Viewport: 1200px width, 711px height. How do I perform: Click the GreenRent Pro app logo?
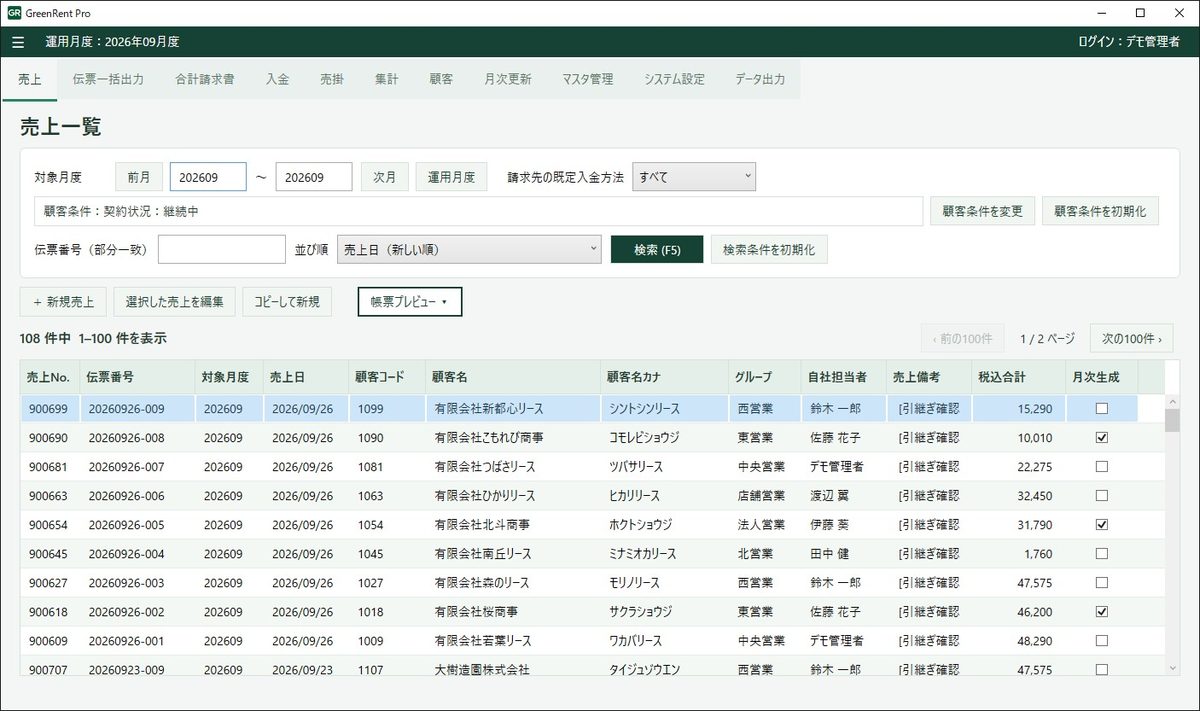pos(14,13)
